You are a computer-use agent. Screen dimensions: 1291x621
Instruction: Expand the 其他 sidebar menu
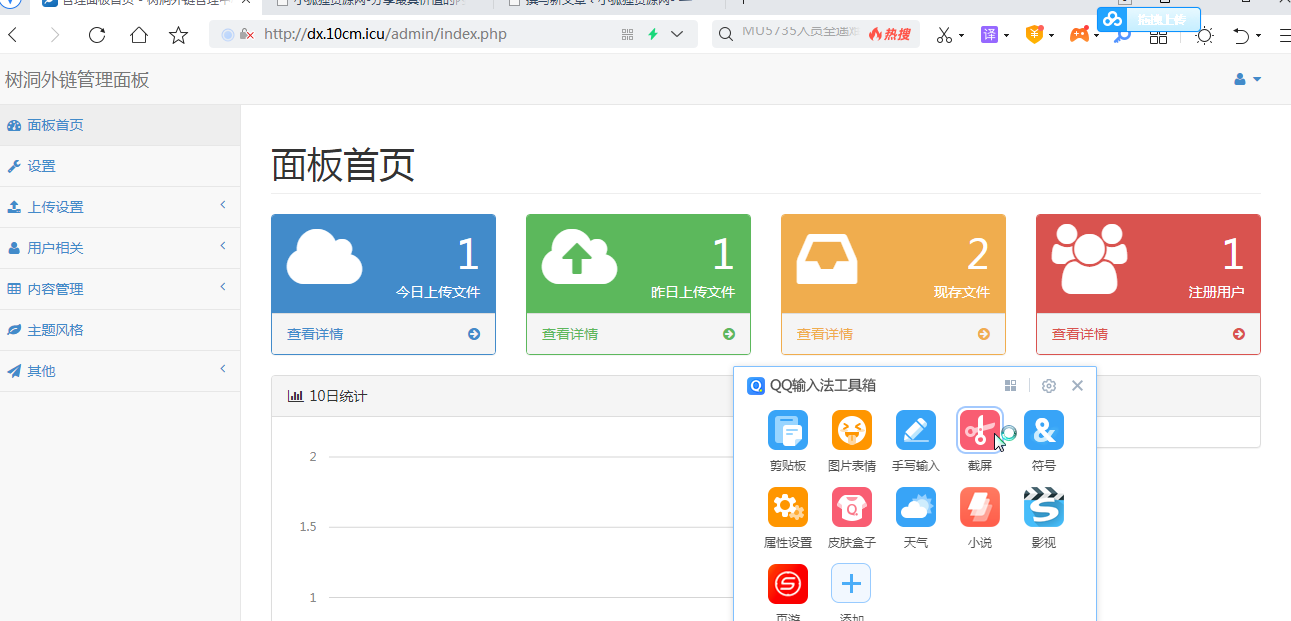tap(120, 371)
